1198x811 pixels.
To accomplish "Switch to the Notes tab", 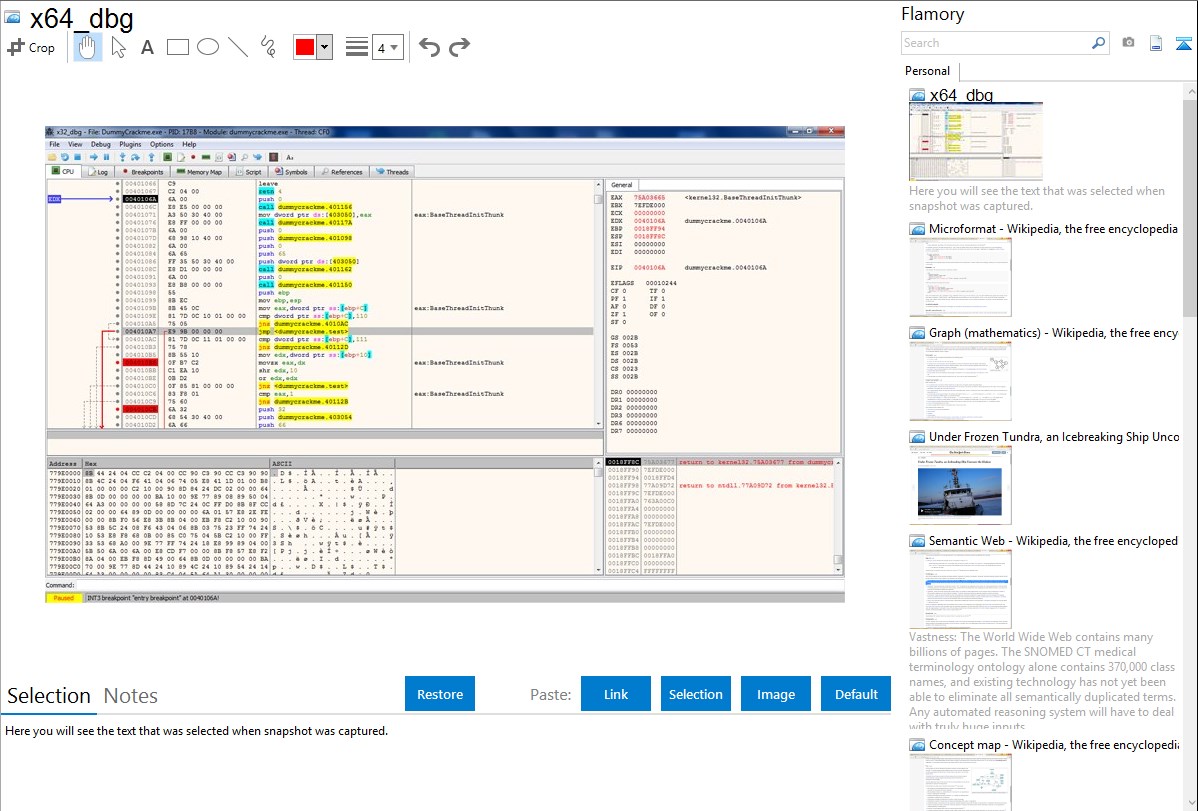I will 131,696.
